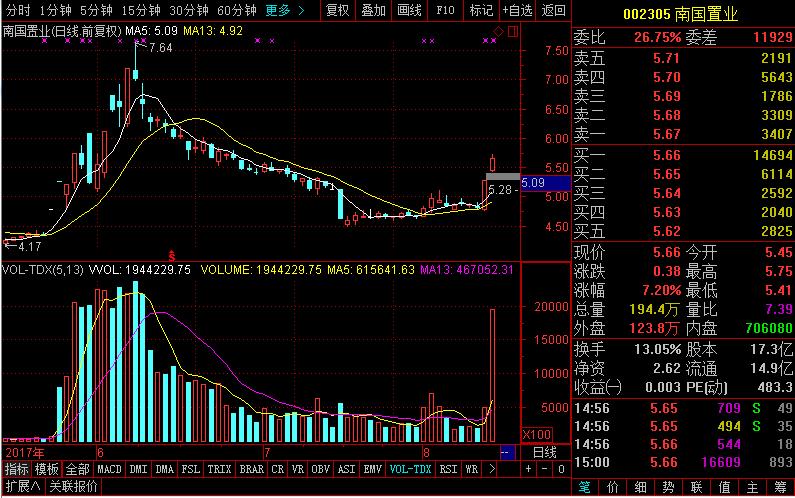This screenshot has height=498, width=795.
Task: Collapse the 扩展 panel
Action: pos(23,486)
